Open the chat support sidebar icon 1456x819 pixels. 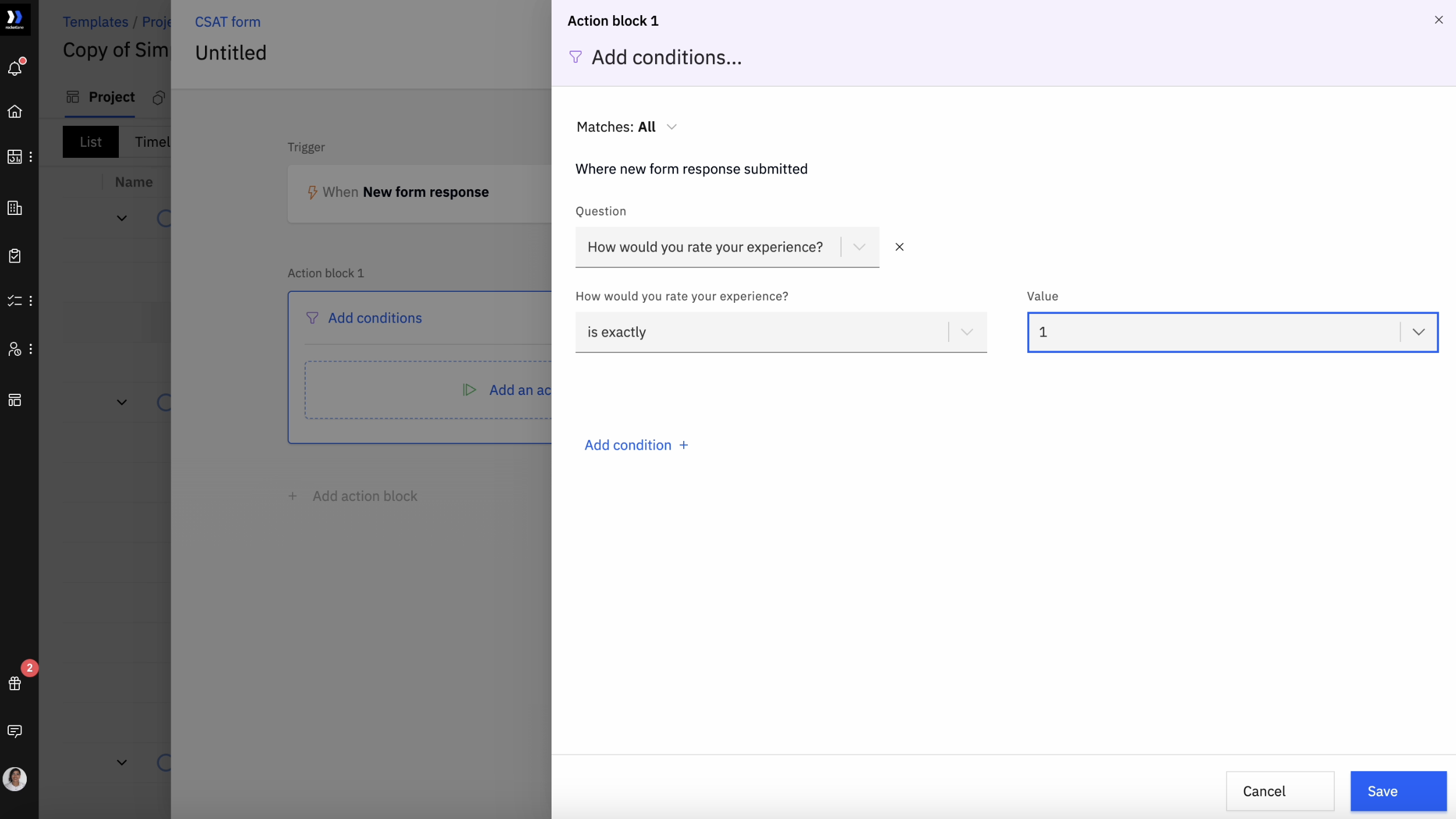[x=15, y=731]
